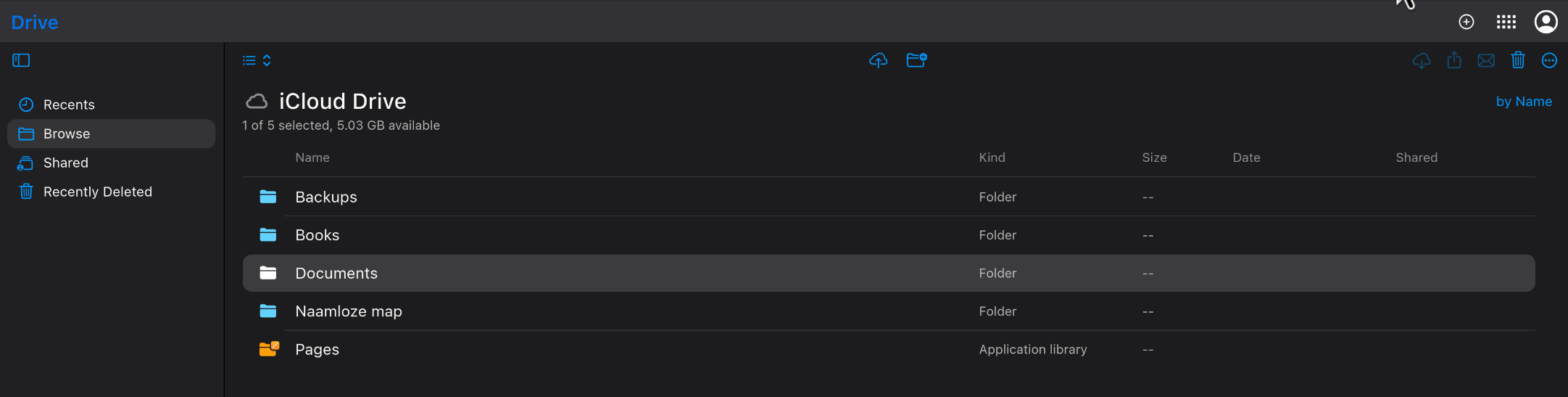Select the Pages application library row
Screen dimensions: 1568x397
(317, 349)
